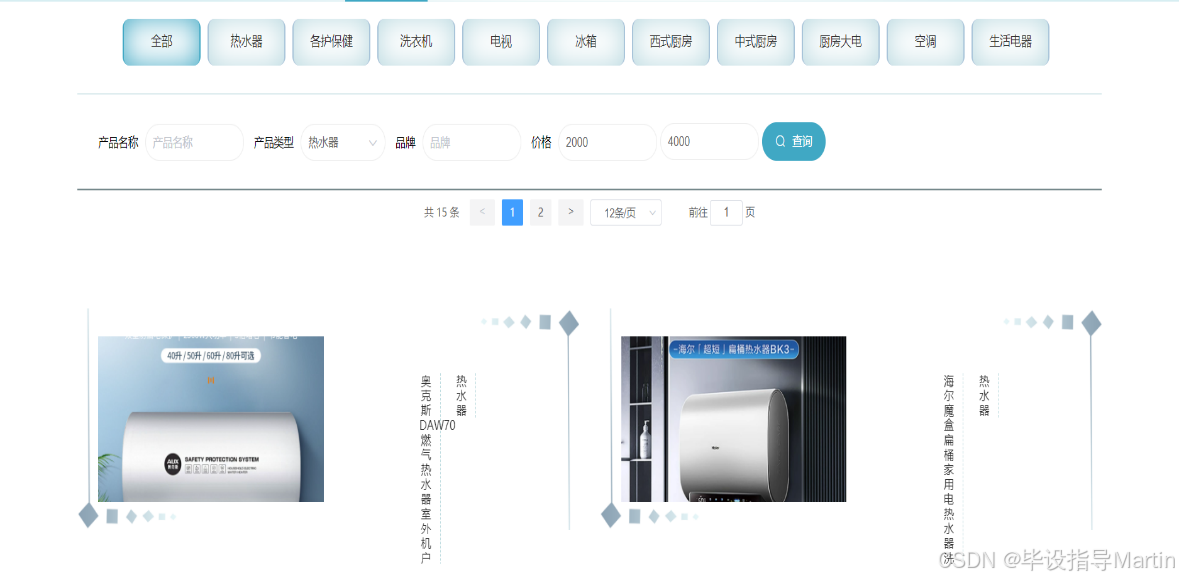Switch to the 热水器 category tab
1179x580 pixels.
[x=247, y=42]
